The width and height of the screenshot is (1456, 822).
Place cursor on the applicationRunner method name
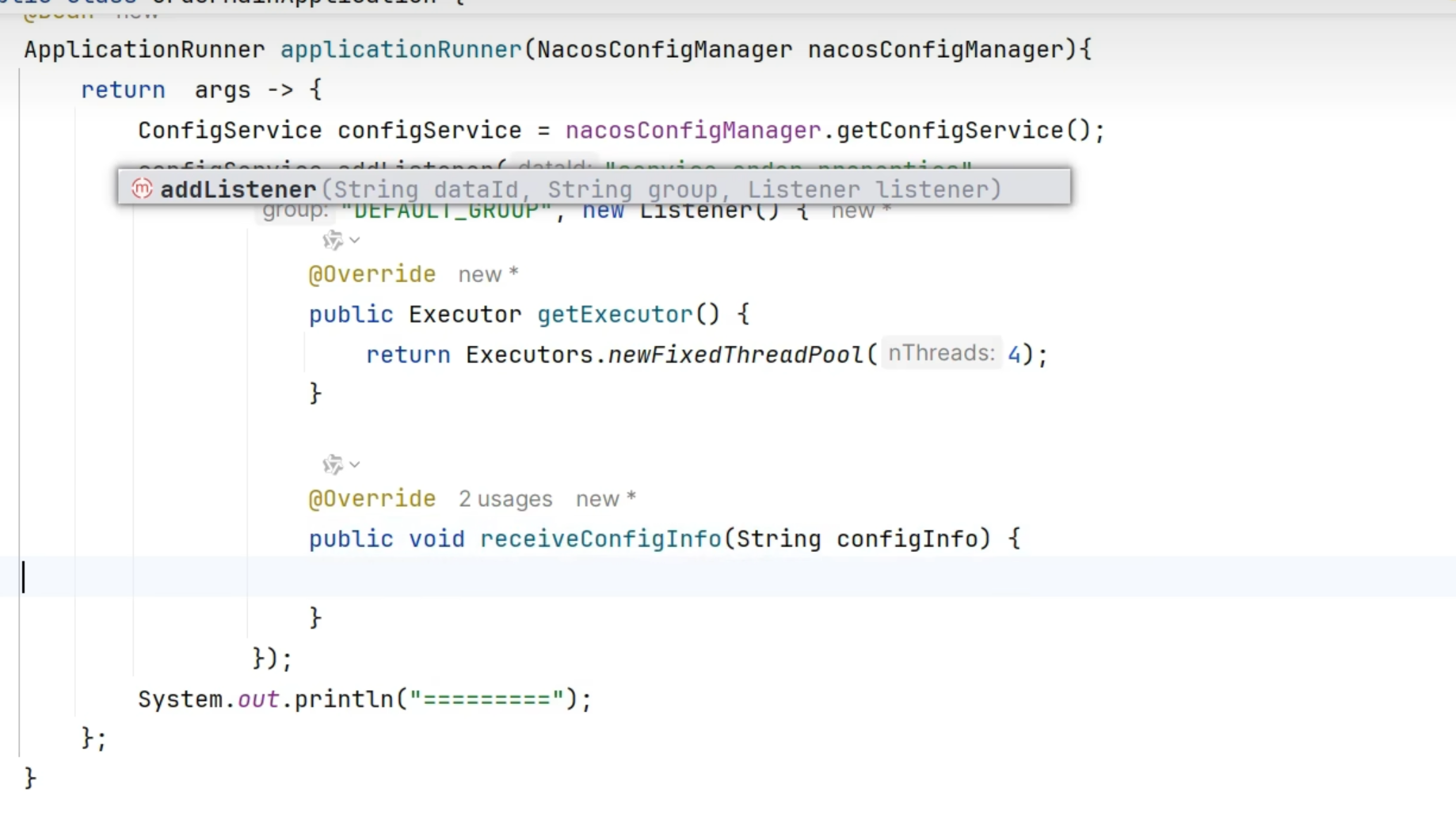[400, 50]
